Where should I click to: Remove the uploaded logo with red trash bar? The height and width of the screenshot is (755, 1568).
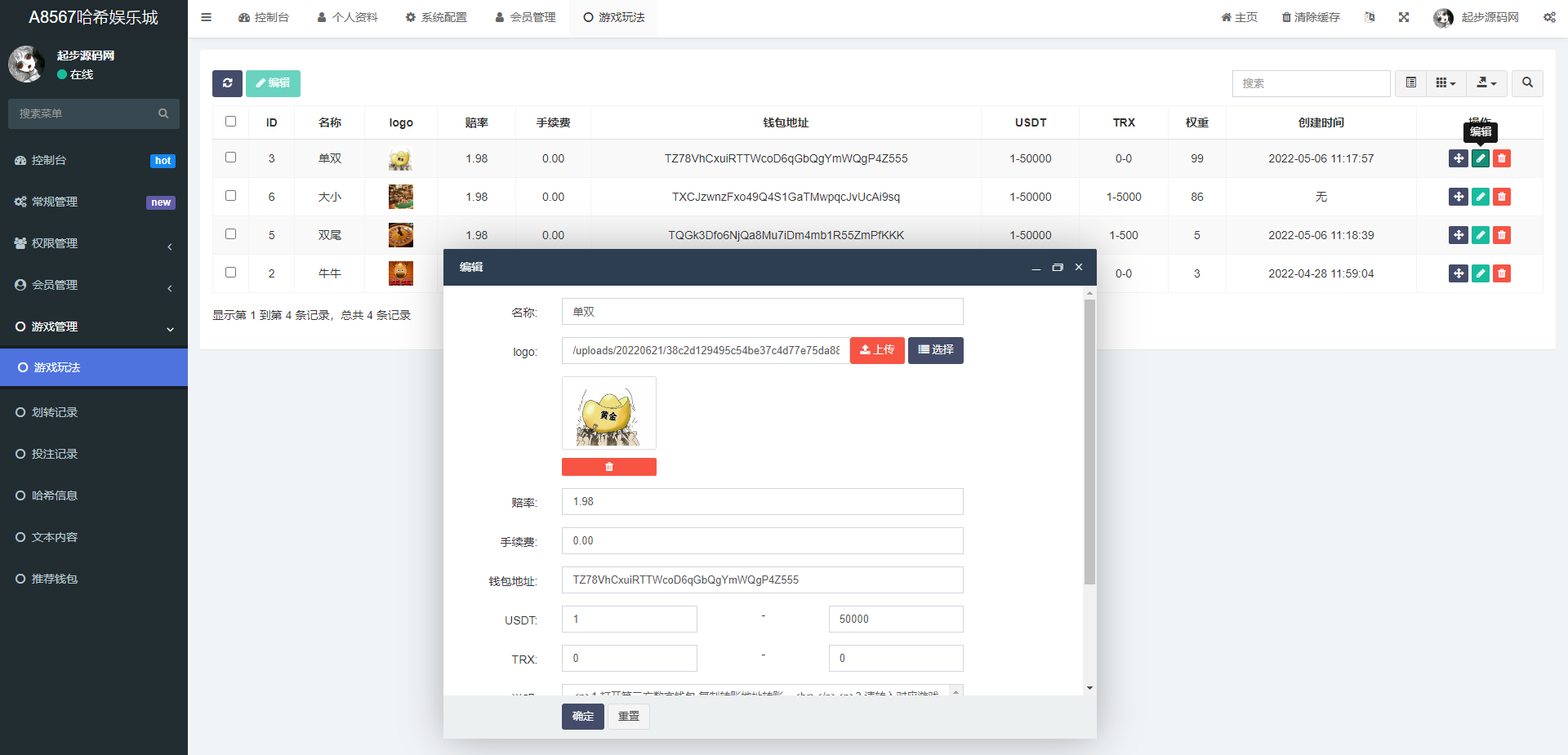pyautogui.click(x=609, y=467)
